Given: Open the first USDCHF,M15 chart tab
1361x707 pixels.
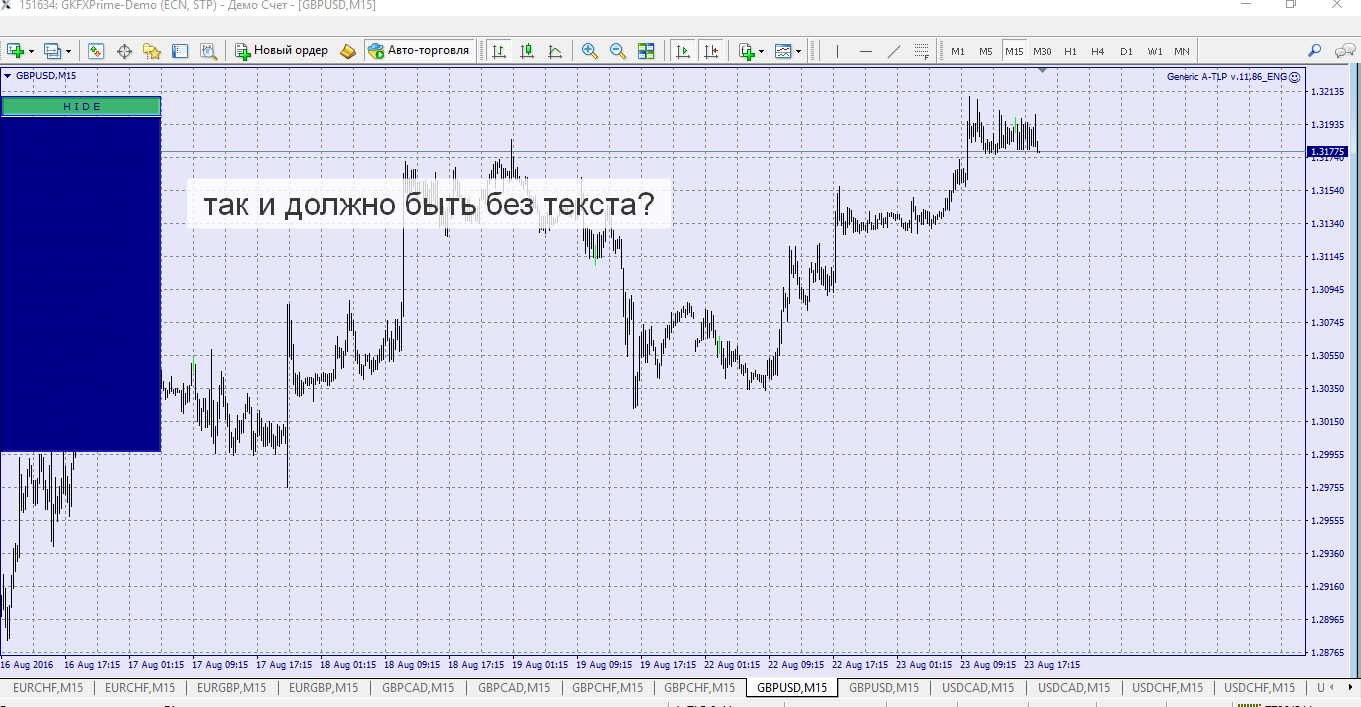Looking at the screenshot, I should pyautogui.click(x=1166, y=687).
